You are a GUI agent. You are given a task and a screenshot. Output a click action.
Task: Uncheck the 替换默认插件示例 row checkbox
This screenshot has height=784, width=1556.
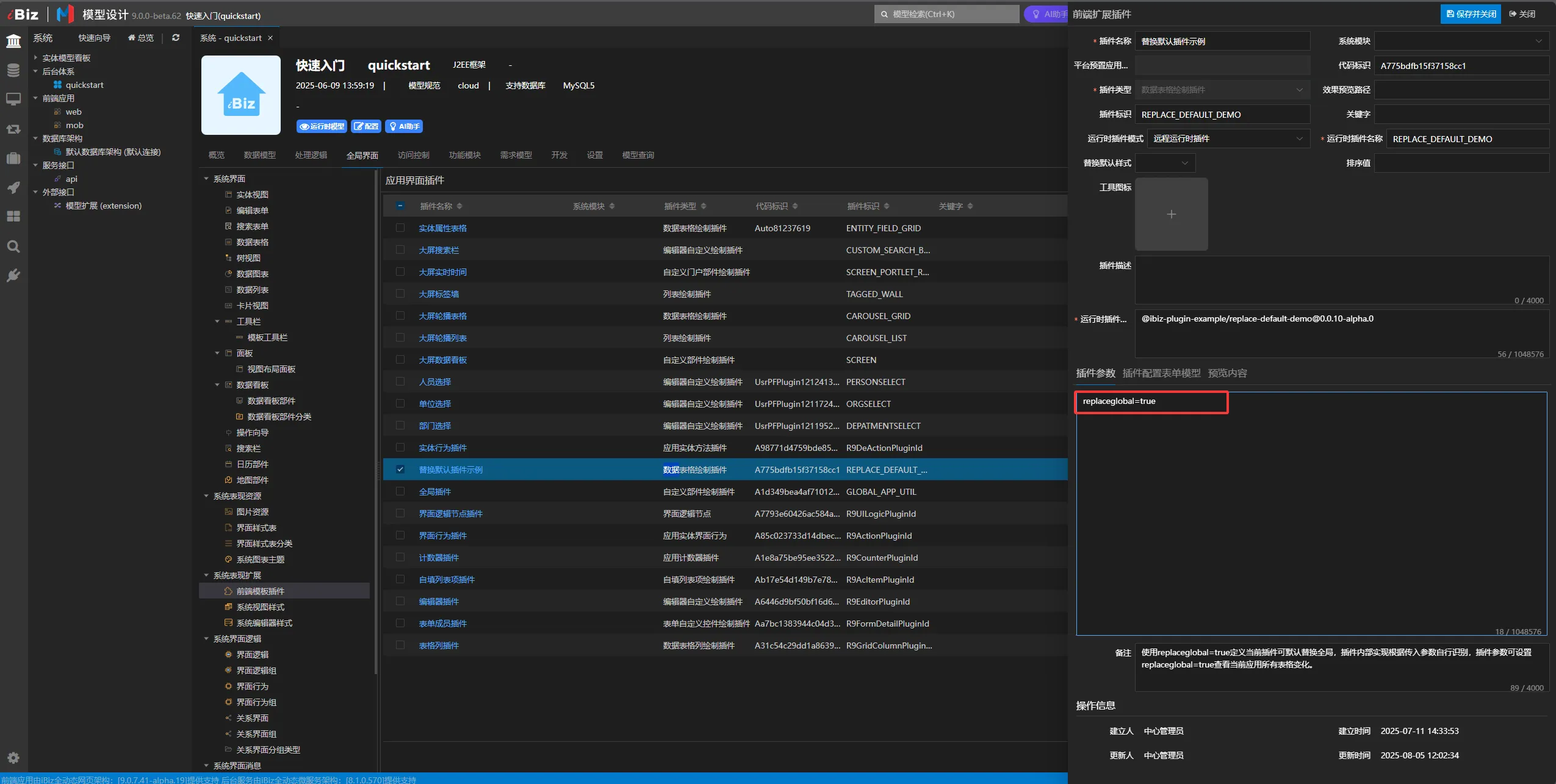point(400,469)
